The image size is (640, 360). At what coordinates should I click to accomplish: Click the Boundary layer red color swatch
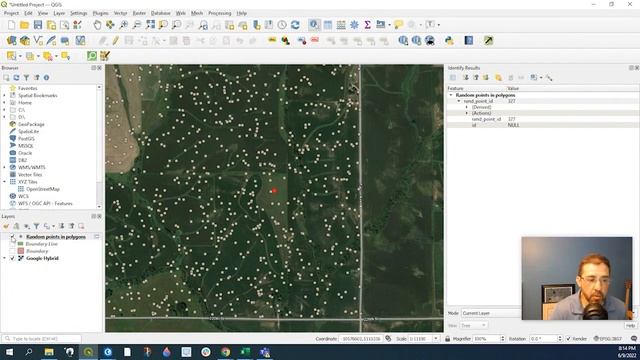(21, 251)
